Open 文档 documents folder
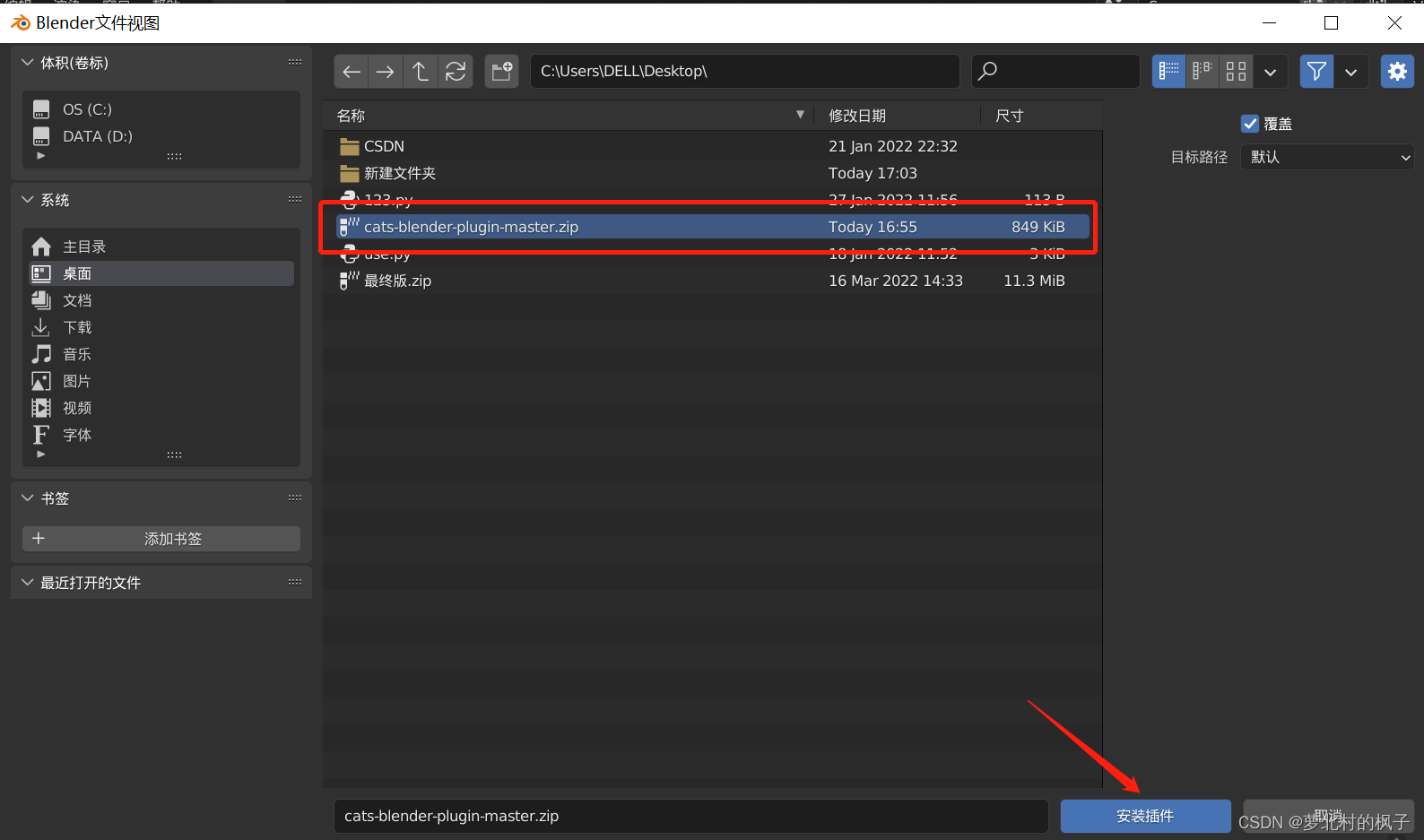The height and width of the screenshot is (840, 1424). [x=161, y=300]
